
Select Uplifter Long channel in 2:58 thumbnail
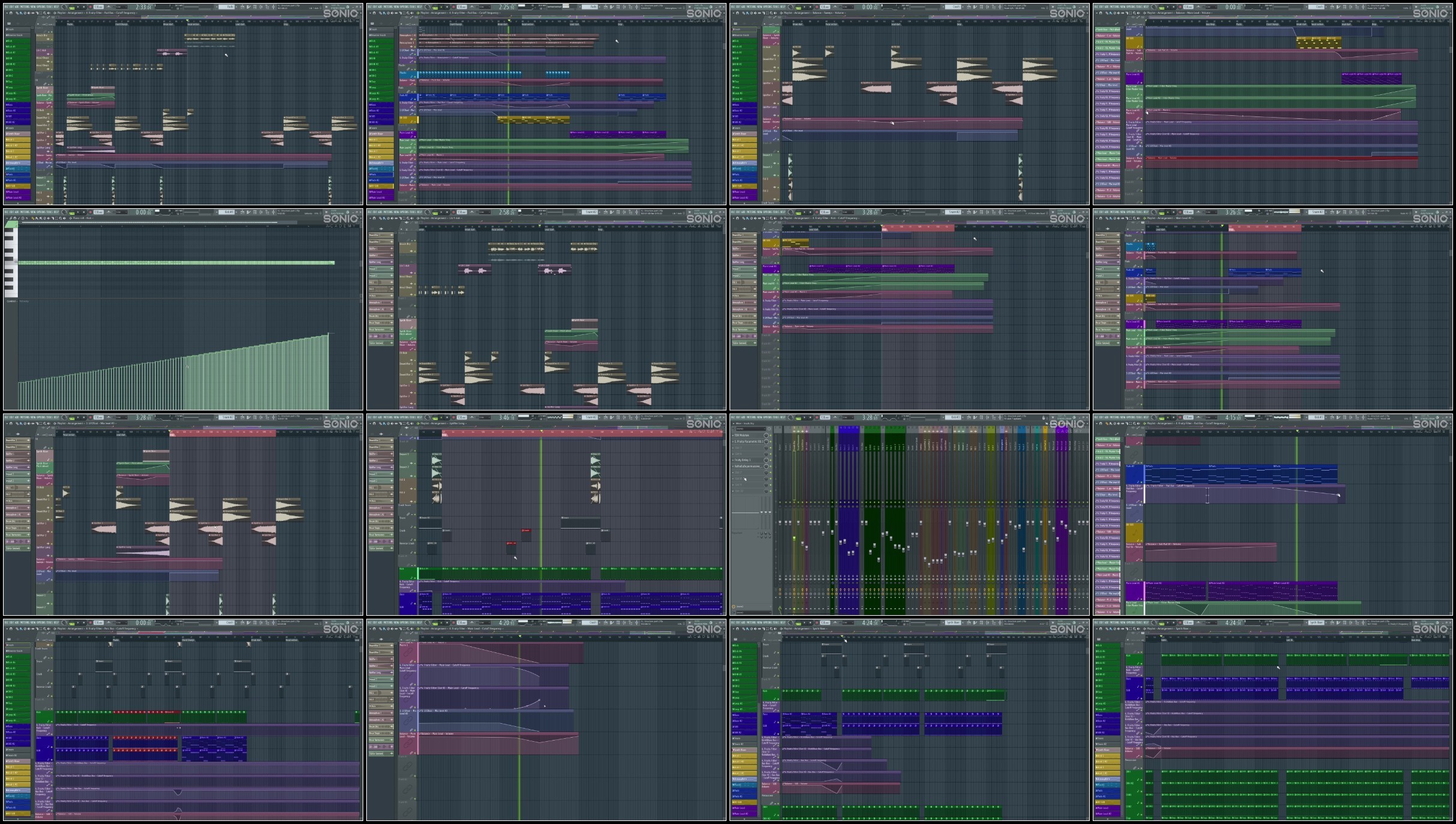point(381,262)
